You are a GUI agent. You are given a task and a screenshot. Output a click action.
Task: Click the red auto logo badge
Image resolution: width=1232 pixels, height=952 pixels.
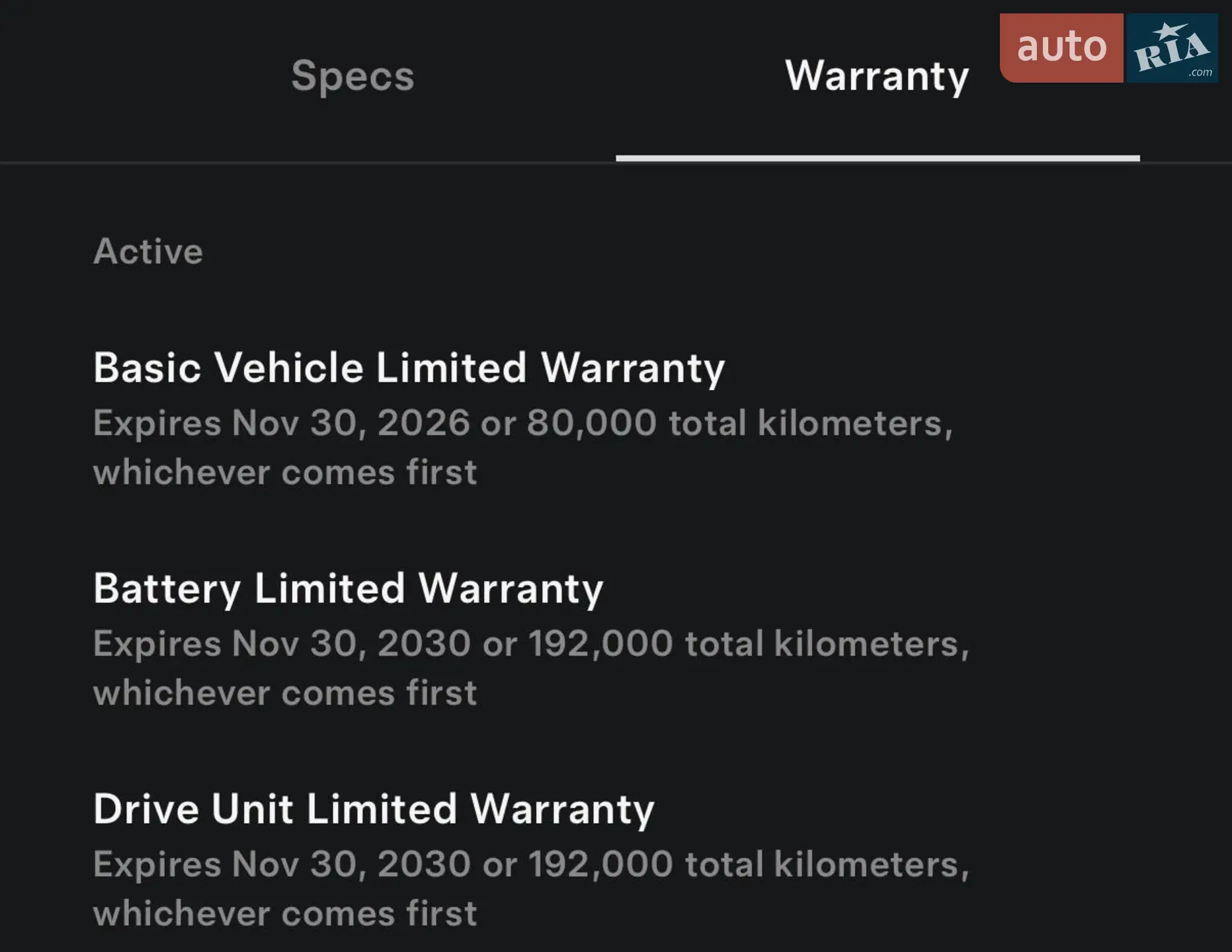click(1061, 48)
